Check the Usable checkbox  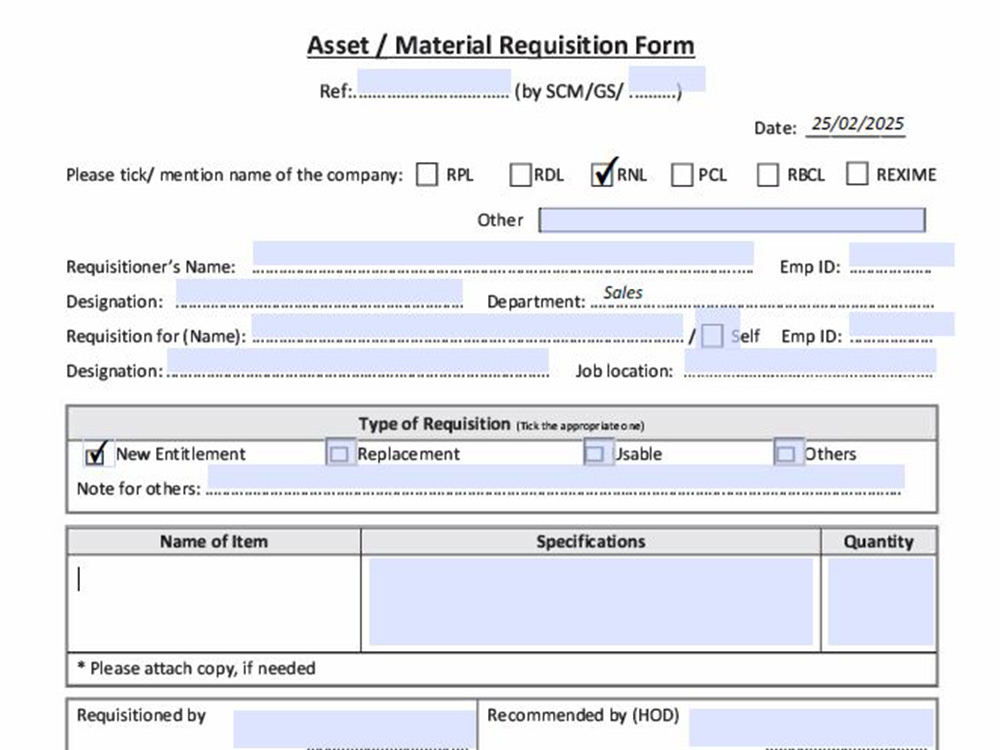594,453
